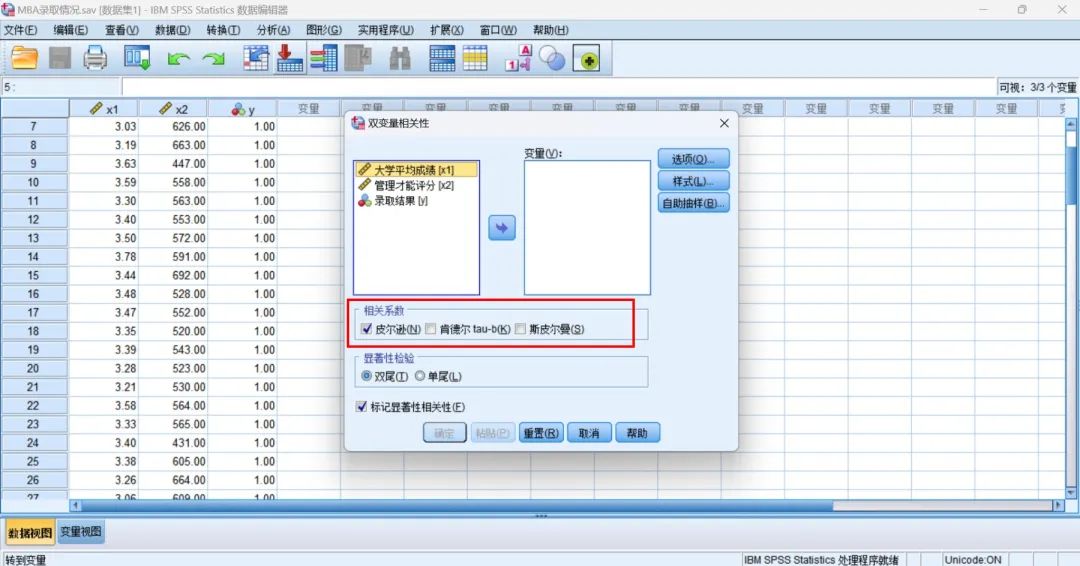Select row header 10

[x=33, y=182]
